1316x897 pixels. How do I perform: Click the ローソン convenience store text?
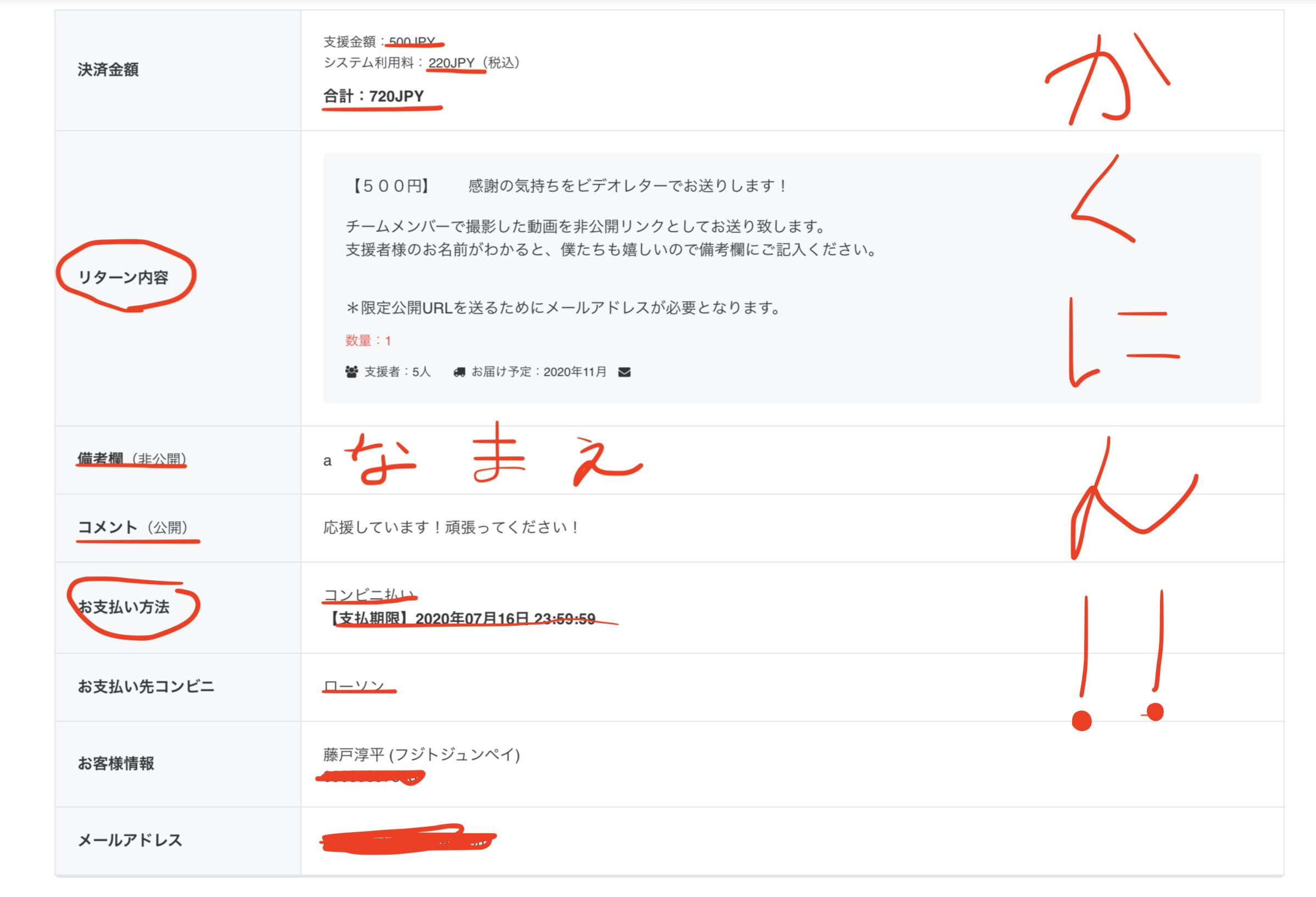click(354, 686)
